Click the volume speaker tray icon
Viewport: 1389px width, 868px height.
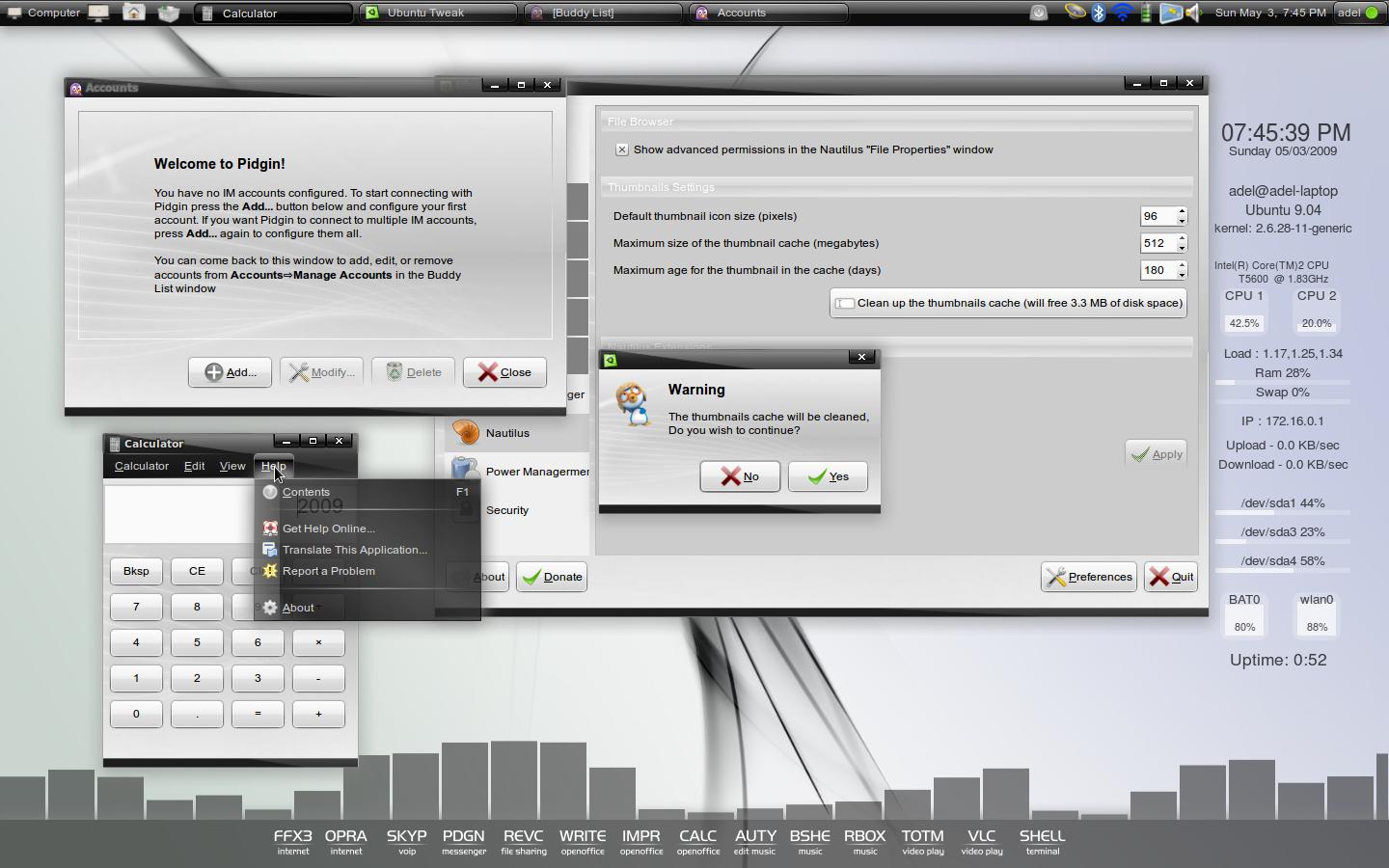point(1194,13)
